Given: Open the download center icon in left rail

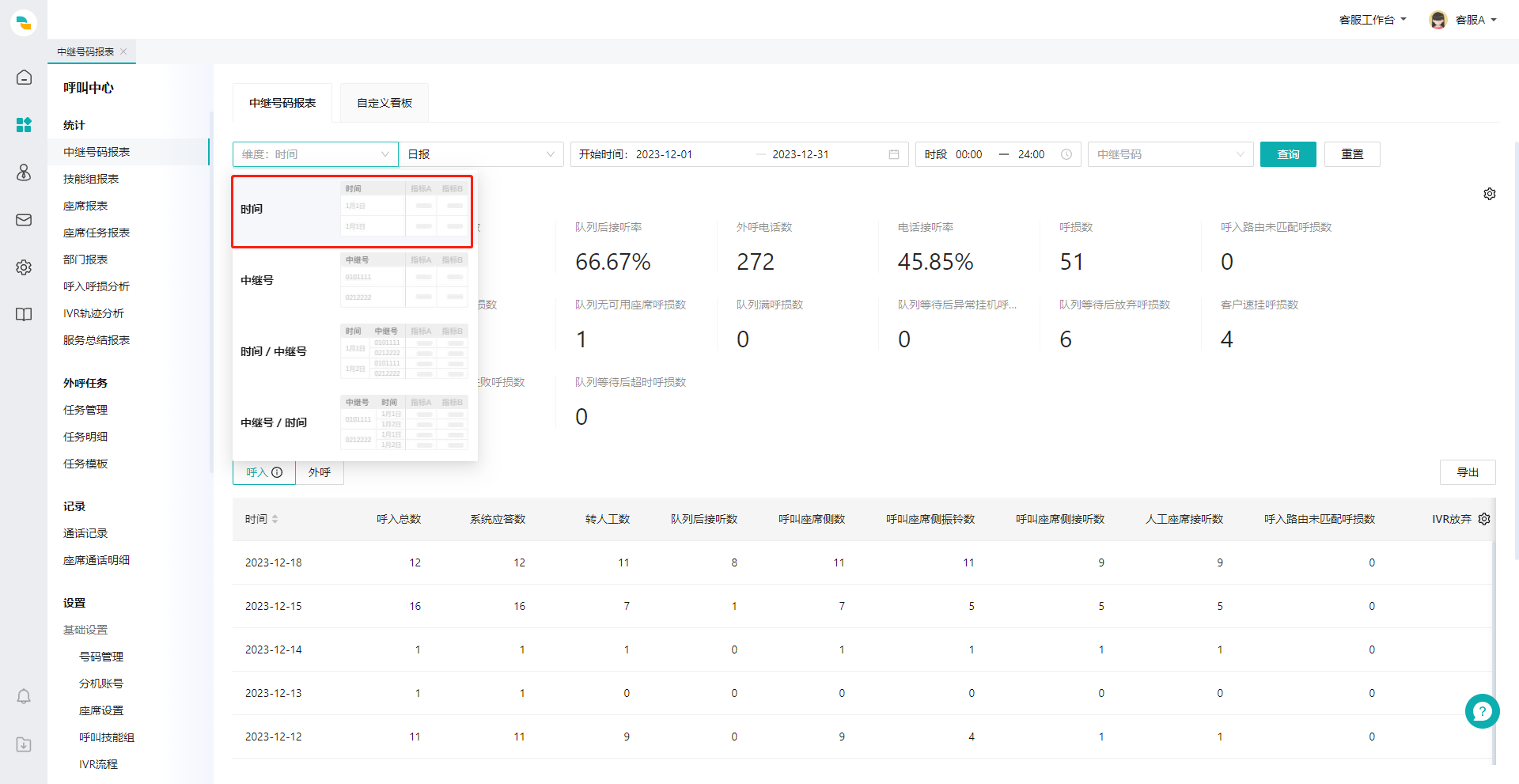Looking at the screenshot, I should 24,744.
